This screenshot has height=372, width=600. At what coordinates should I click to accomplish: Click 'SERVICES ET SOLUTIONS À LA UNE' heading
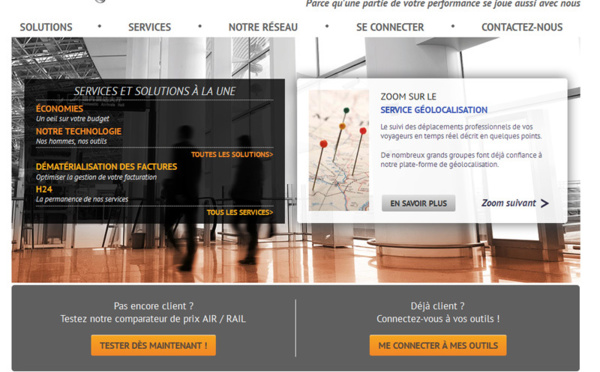pyautogui.click(x=155, y=91)
